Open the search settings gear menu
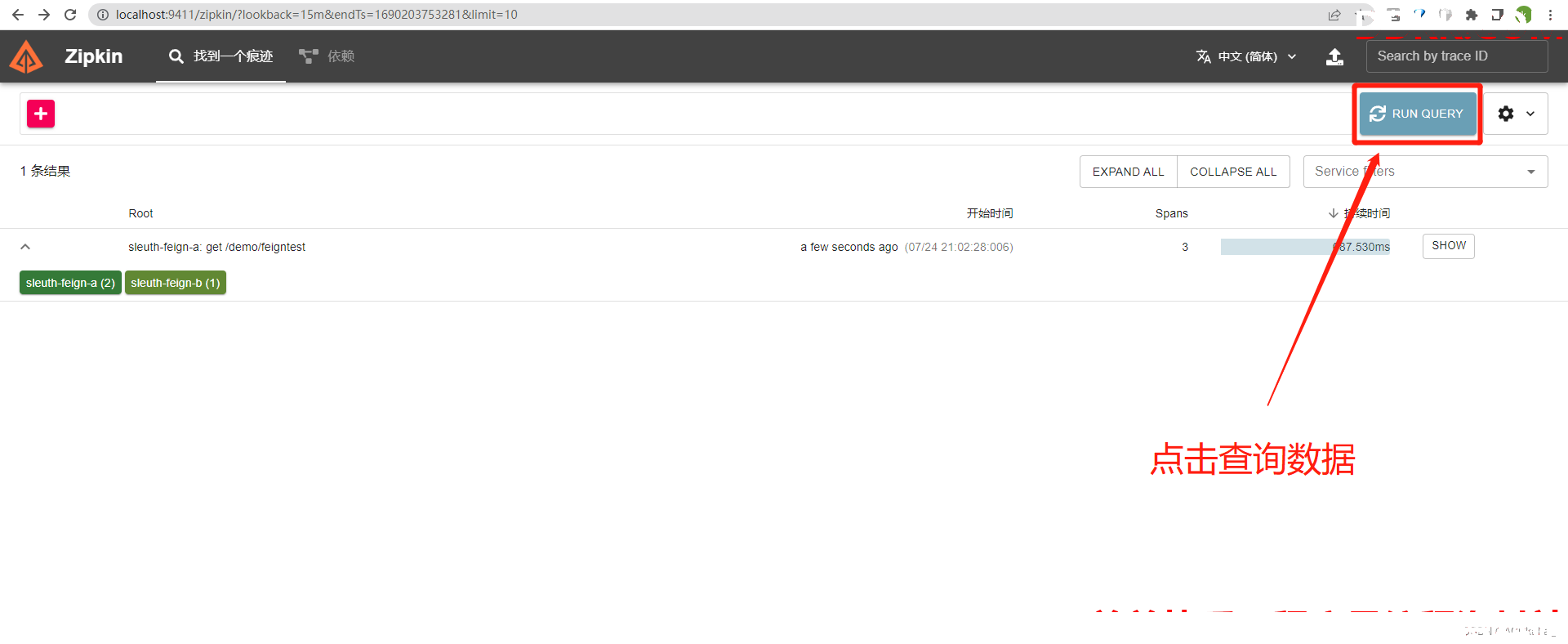The height and width of the screenshot is (644, 1568). coord(1516,114)
